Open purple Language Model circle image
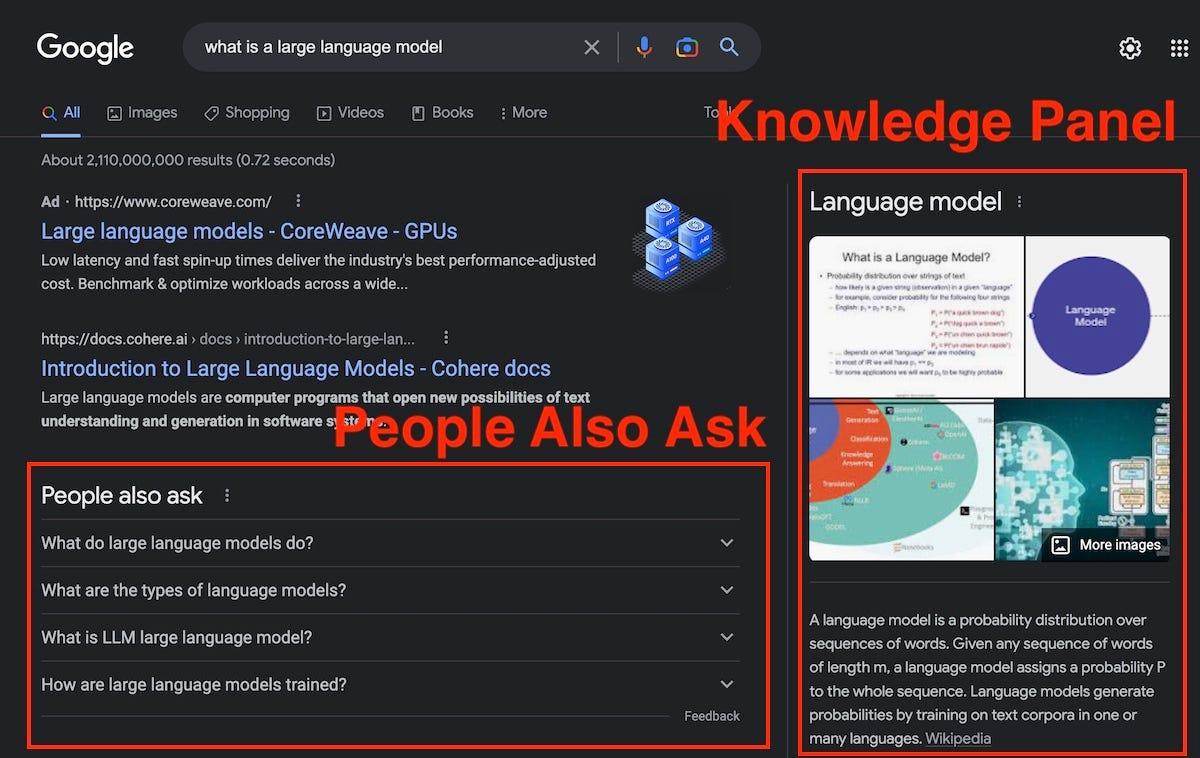Image resolution: width=1200 pixels, height=758 pixels. (1098, 316)
